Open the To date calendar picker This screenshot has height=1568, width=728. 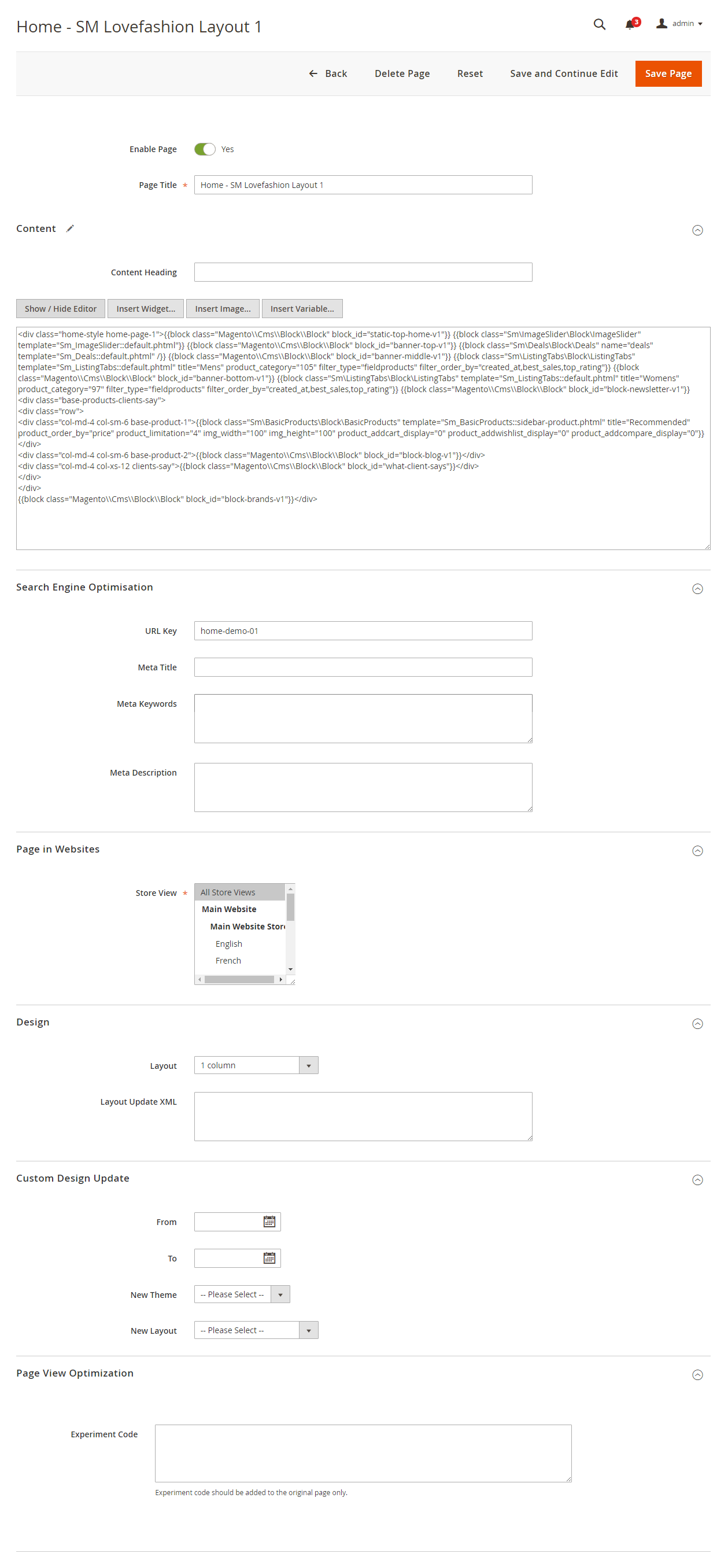[269, 1258]
